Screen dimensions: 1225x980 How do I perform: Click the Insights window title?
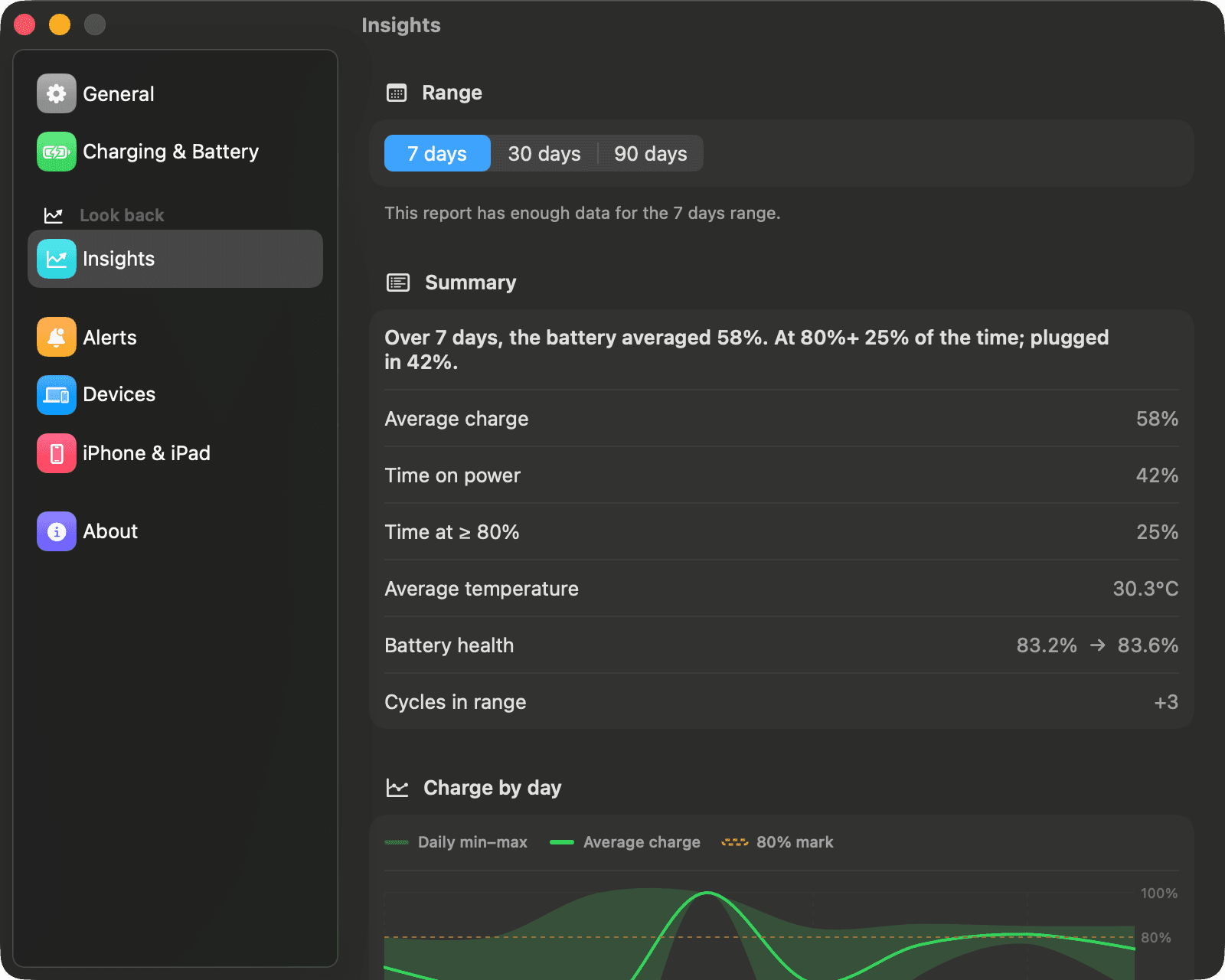[401, 25]
